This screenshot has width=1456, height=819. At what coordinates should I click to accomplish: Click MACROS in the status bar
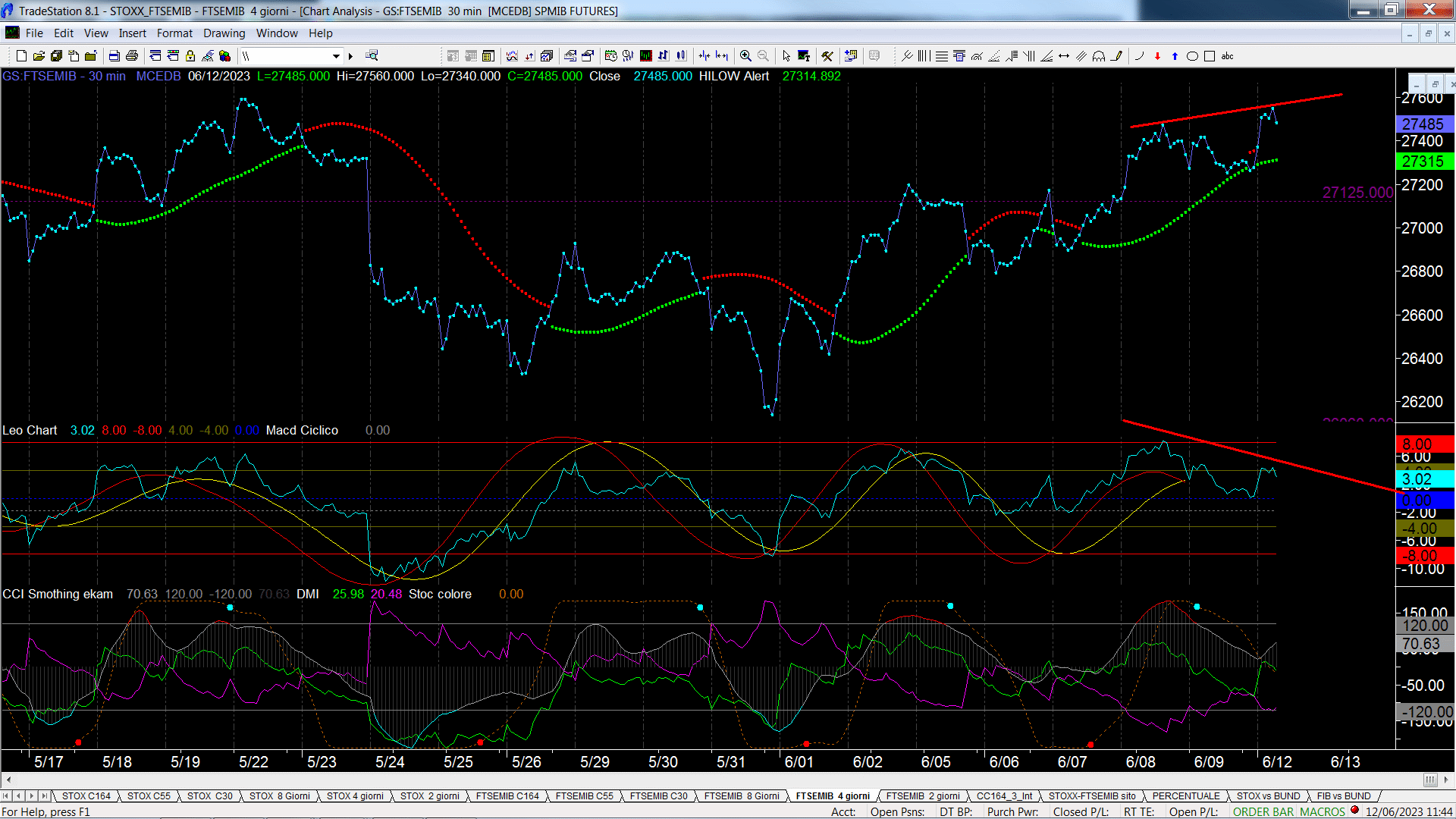[x=1323, y=811]
